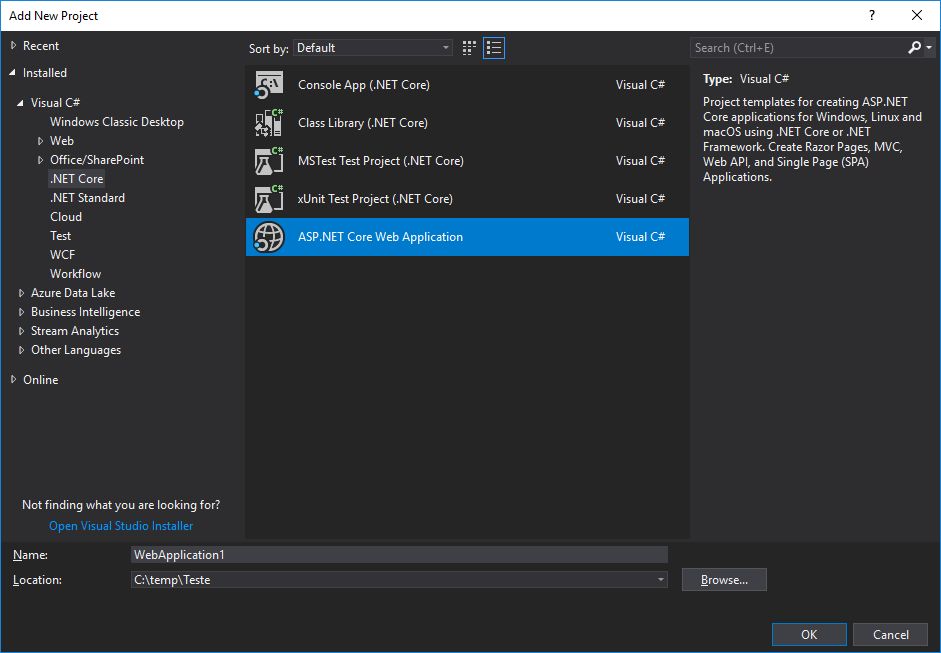Image resolution: width=941 pixels, height=653 pixels.
Task: Click the MSTest Test Project icon
Action: 268,161
